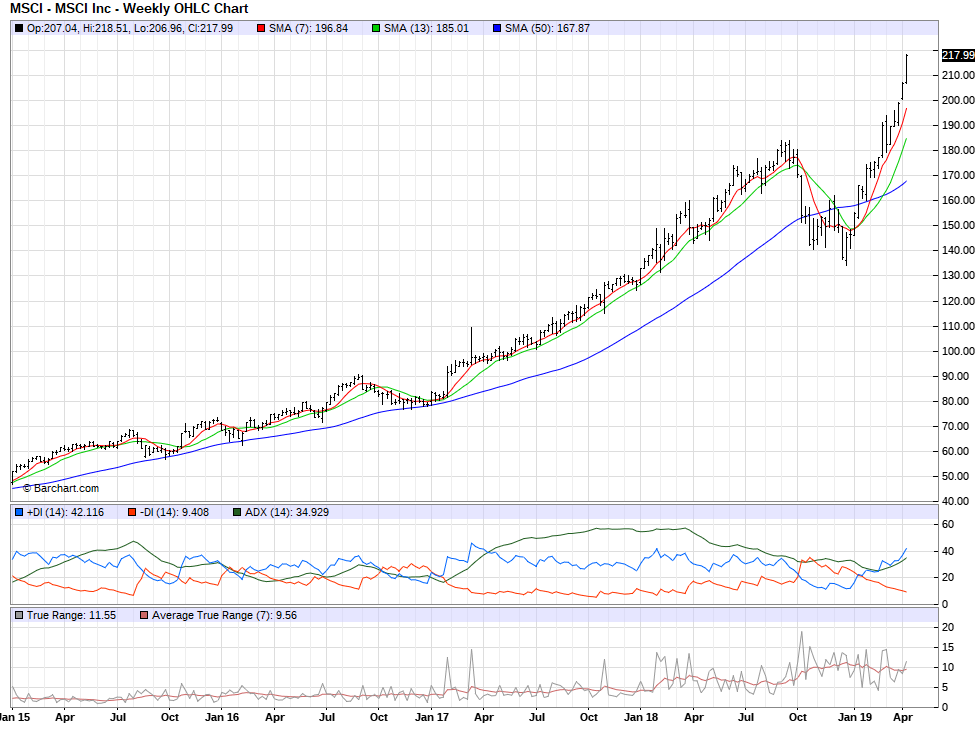Image resolution: width=980 pixels, height=748 pixels.
Task: Click the black OHLC legend swatch
Action: point(19,28)
